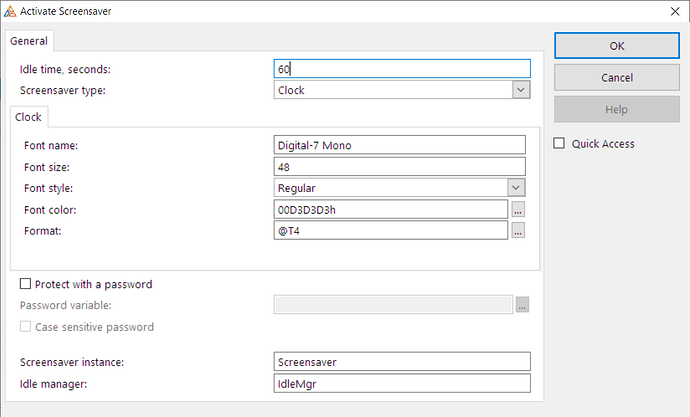Image resolution: width=690 pixels, height=417 pixels.
Task: Click the Regular font style combo box
Action: tap(390, 187)
